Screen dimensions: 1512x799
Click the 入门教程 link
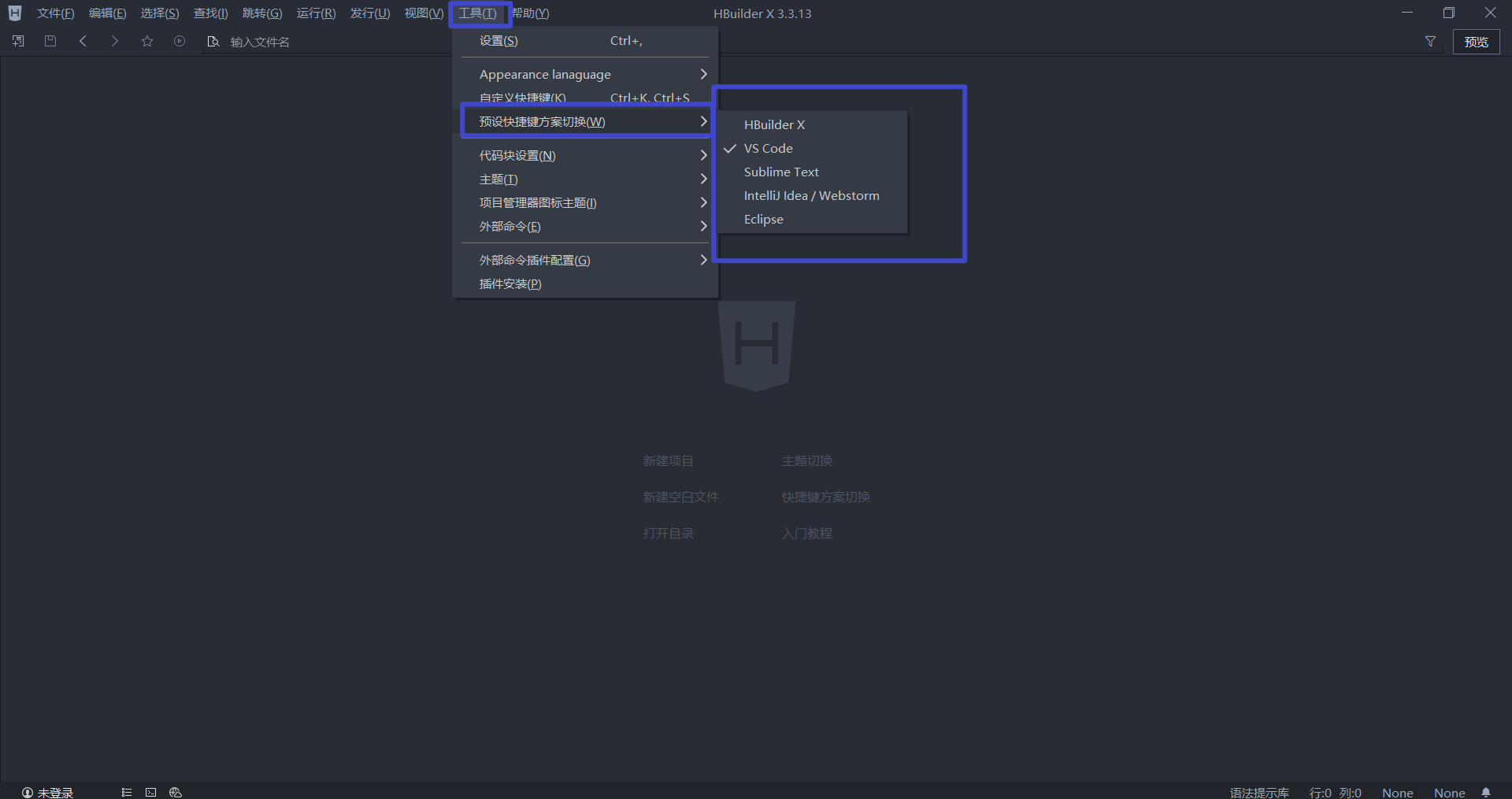point(807,533)
